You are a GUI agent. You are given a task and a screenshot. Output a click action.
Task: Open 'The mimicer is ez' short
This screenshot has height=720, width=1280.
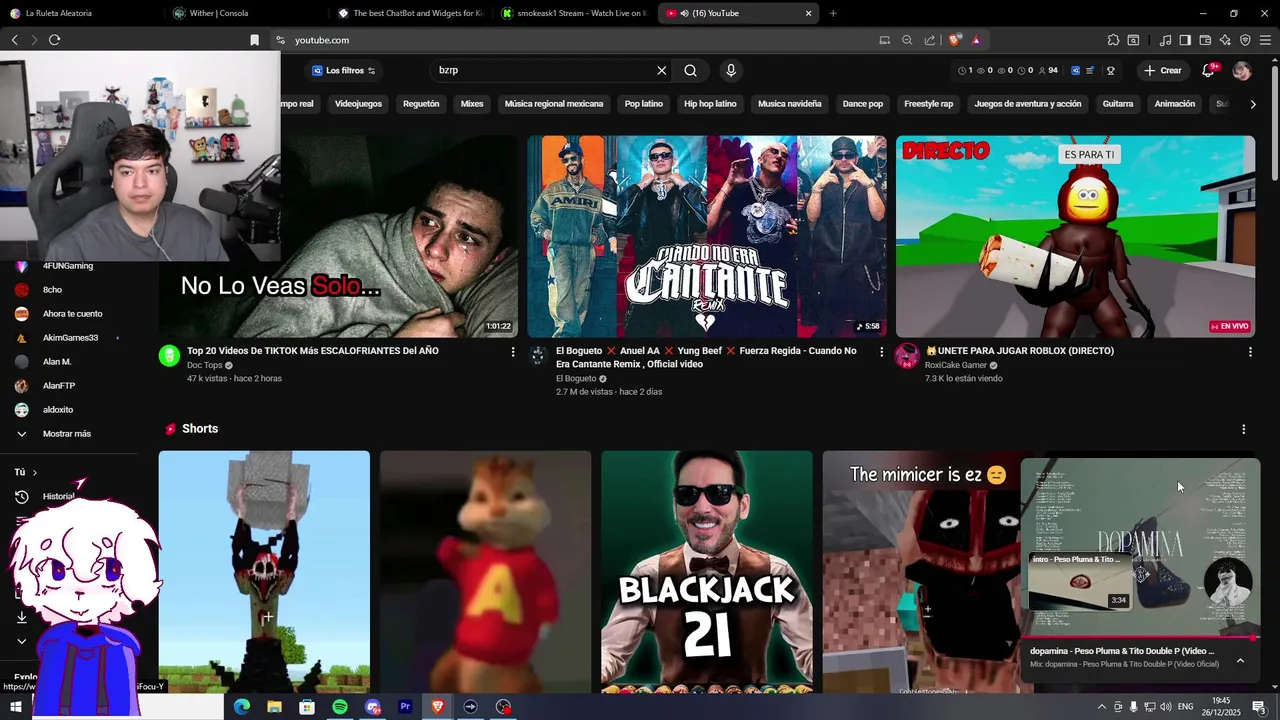(920, 570)
